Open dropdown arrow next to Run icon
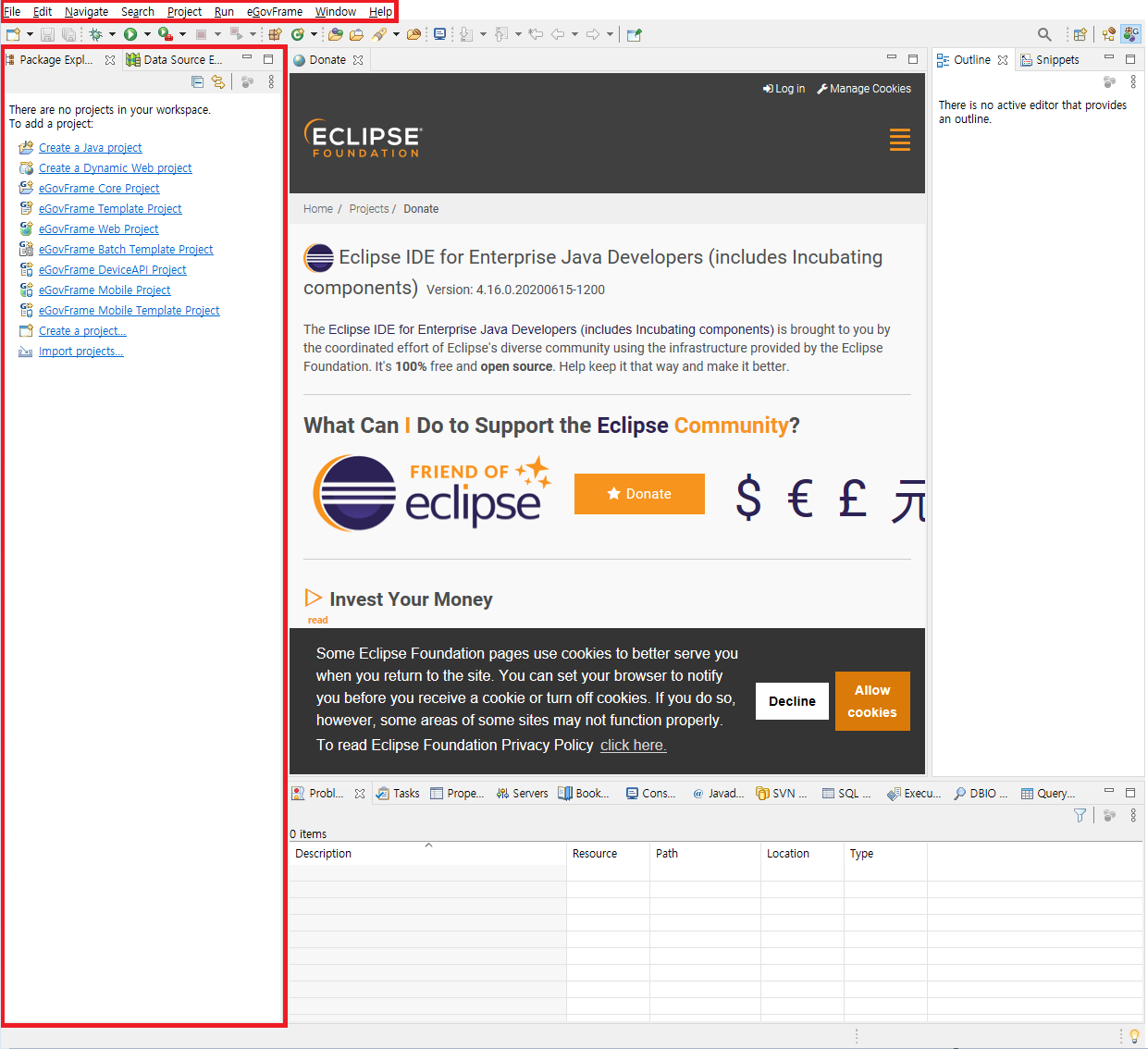 click(147, 34)
